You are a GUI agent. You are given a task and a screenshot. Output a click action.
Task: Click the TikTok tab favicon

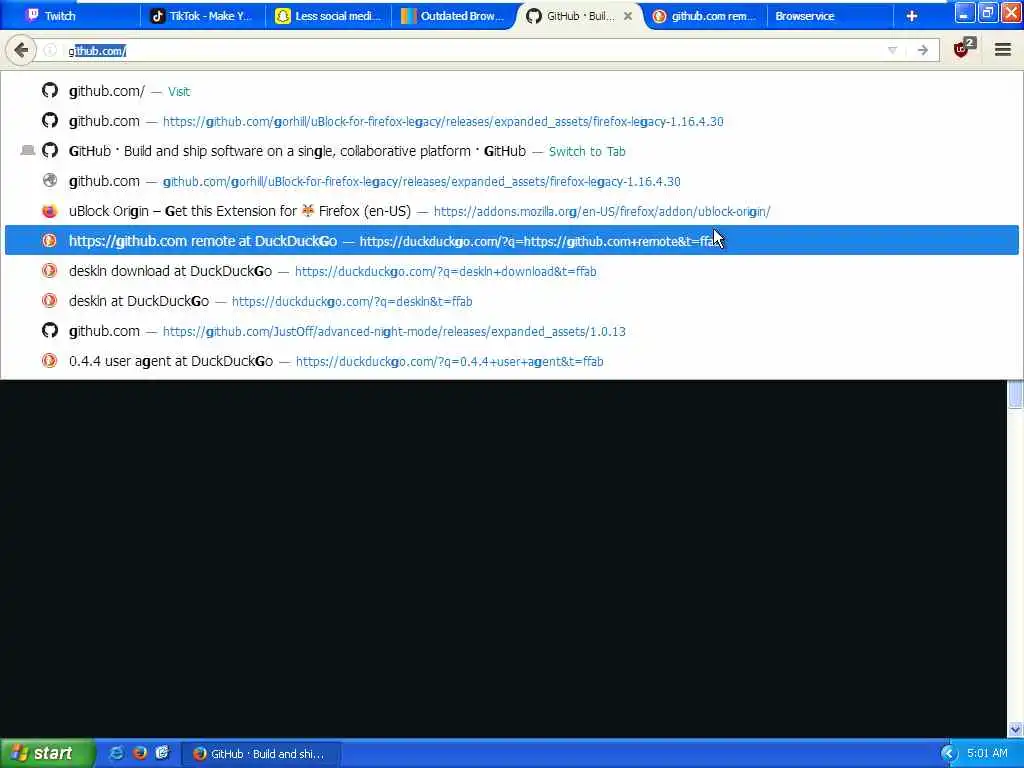[157, 16]
